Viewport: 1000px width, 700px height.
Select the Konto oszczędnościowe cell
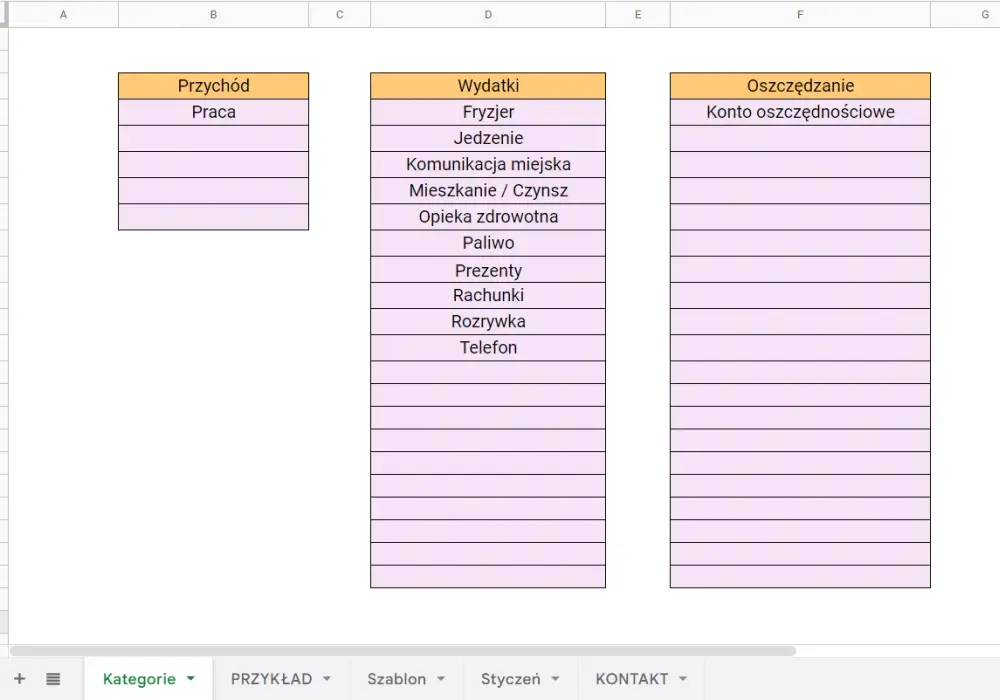(800, 112)
